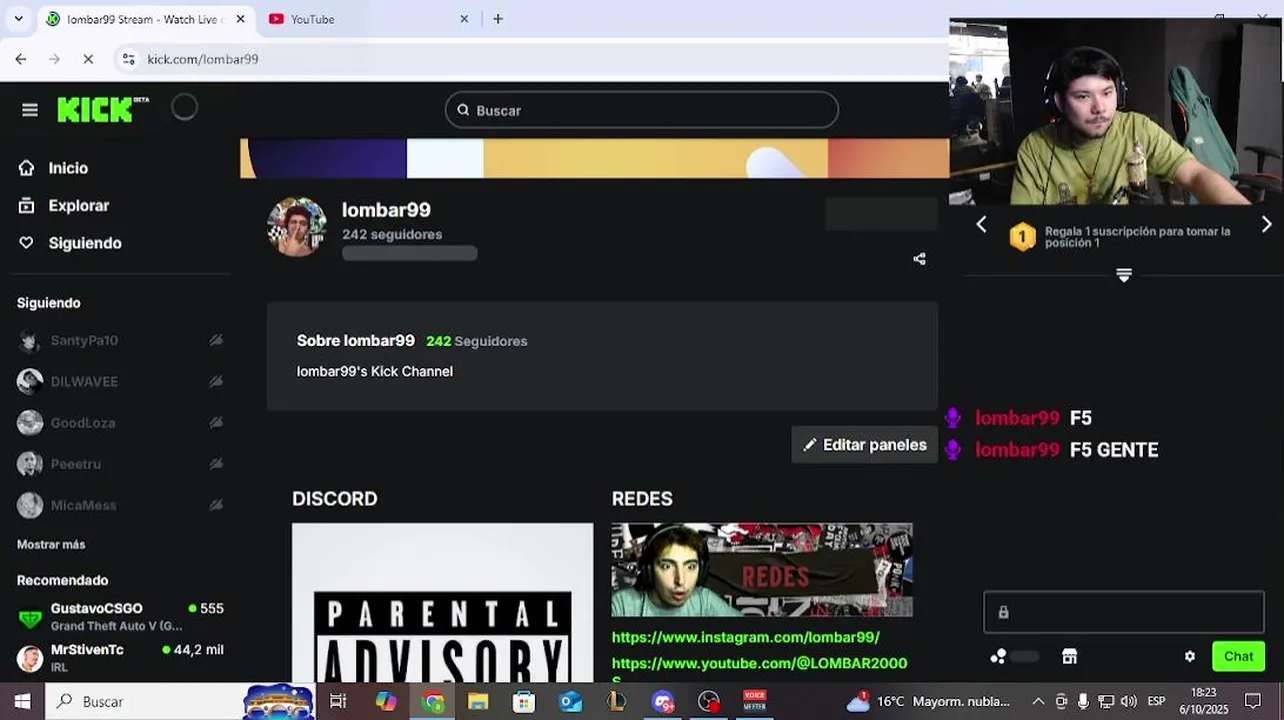
Task: Open Peeetru followed channel
Action: pos(120,464)
